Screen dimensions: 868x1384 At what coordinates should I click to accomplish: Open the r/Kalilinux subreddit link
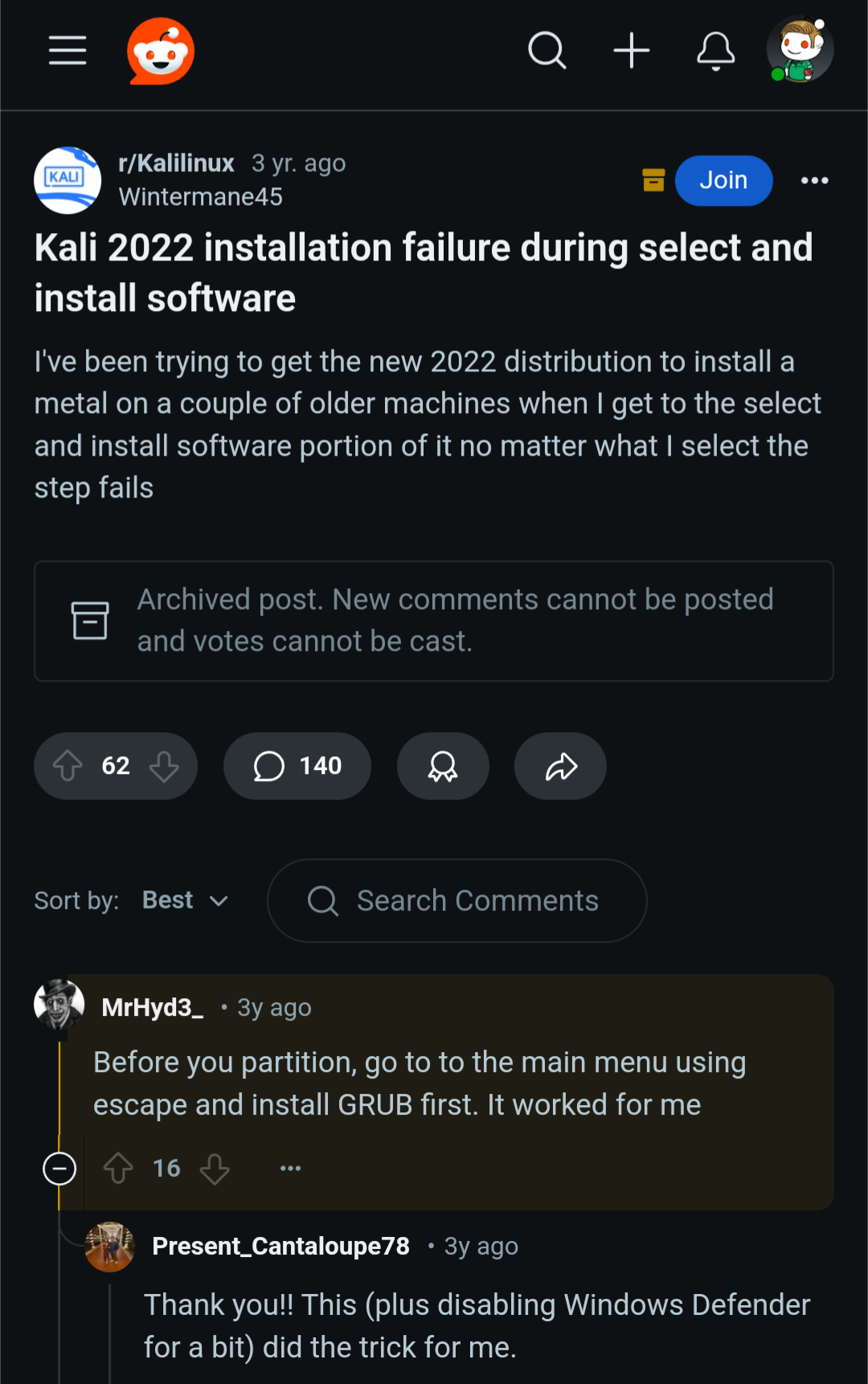176,163
